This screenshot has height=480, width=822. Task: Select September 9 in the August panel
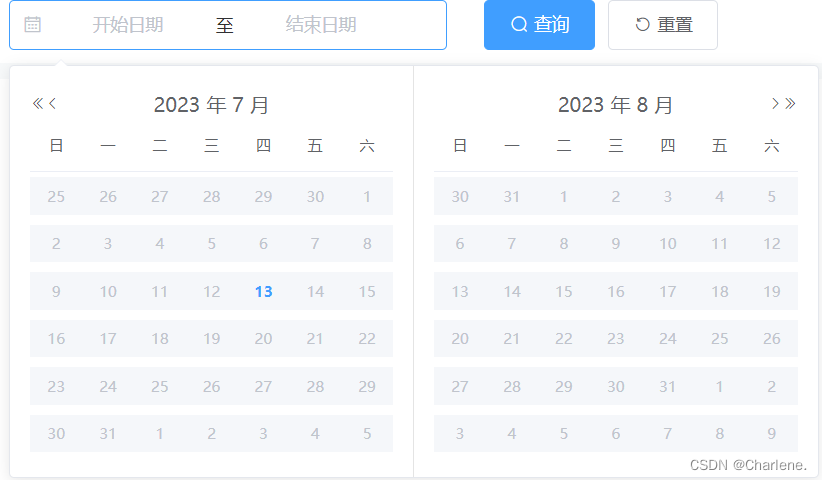point(772,433)
